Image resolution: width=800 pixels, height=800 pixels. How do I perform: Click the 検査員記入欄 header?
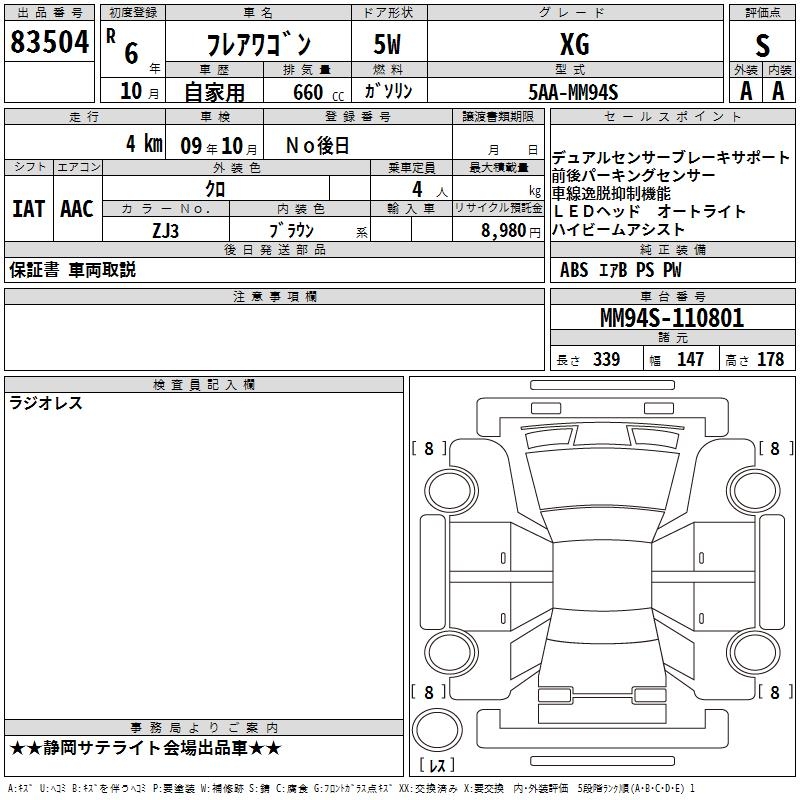204,385
